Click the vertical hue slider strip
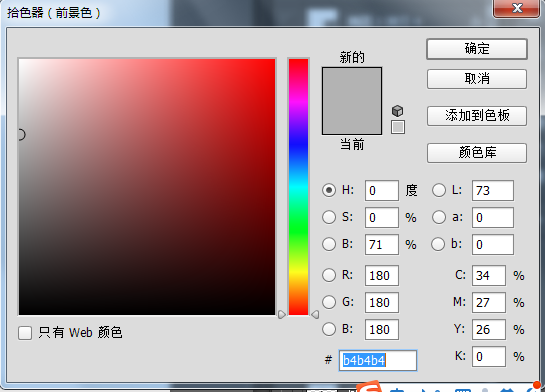Screen dimensions: 545x392 (299, 187)
